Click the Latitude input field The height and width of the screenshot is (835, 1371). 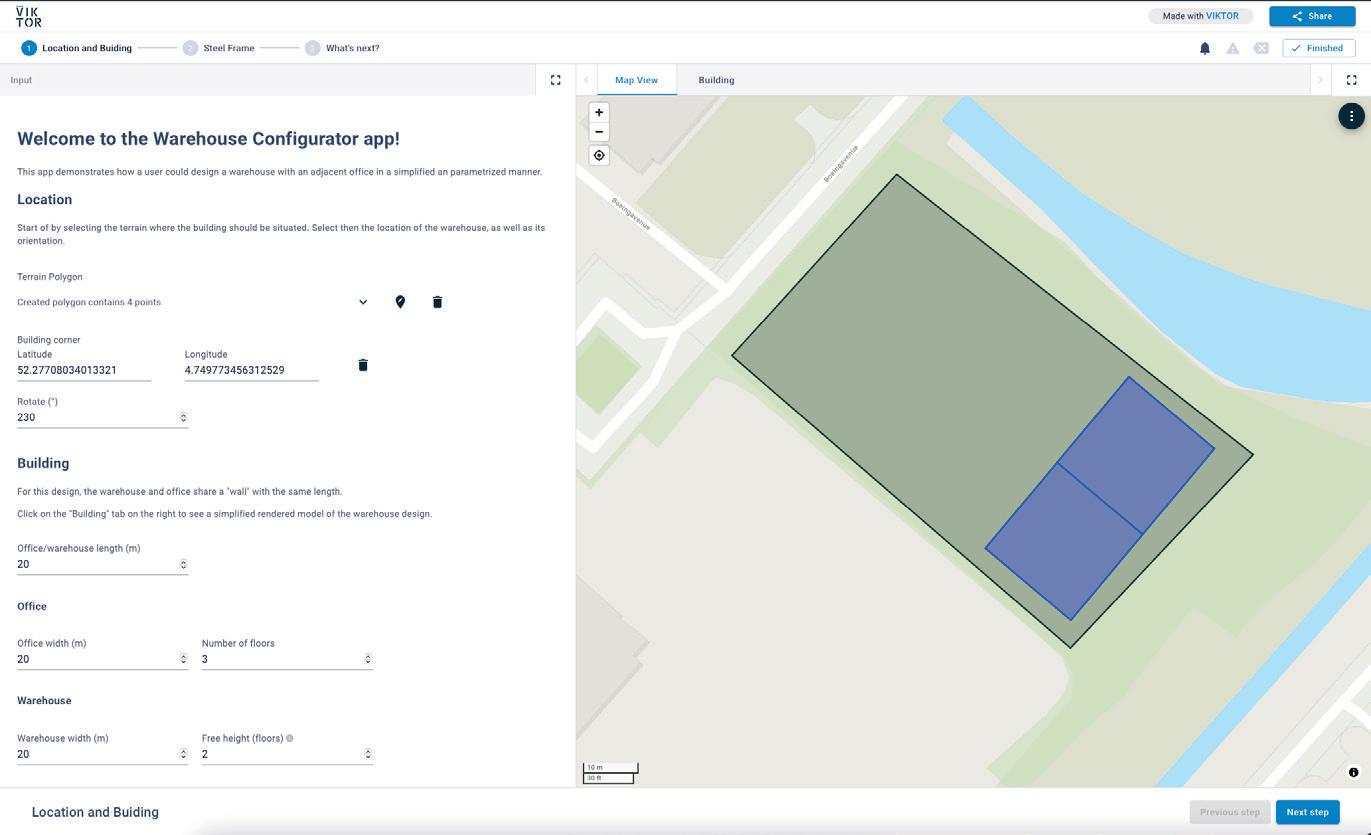click(83, 370)
